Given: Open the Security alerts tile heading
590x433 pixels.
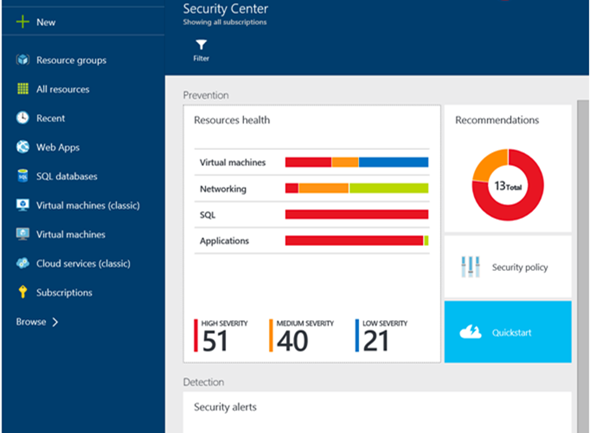Looking at the screenshot, I should pyautogui.click(x=225, y=407).
